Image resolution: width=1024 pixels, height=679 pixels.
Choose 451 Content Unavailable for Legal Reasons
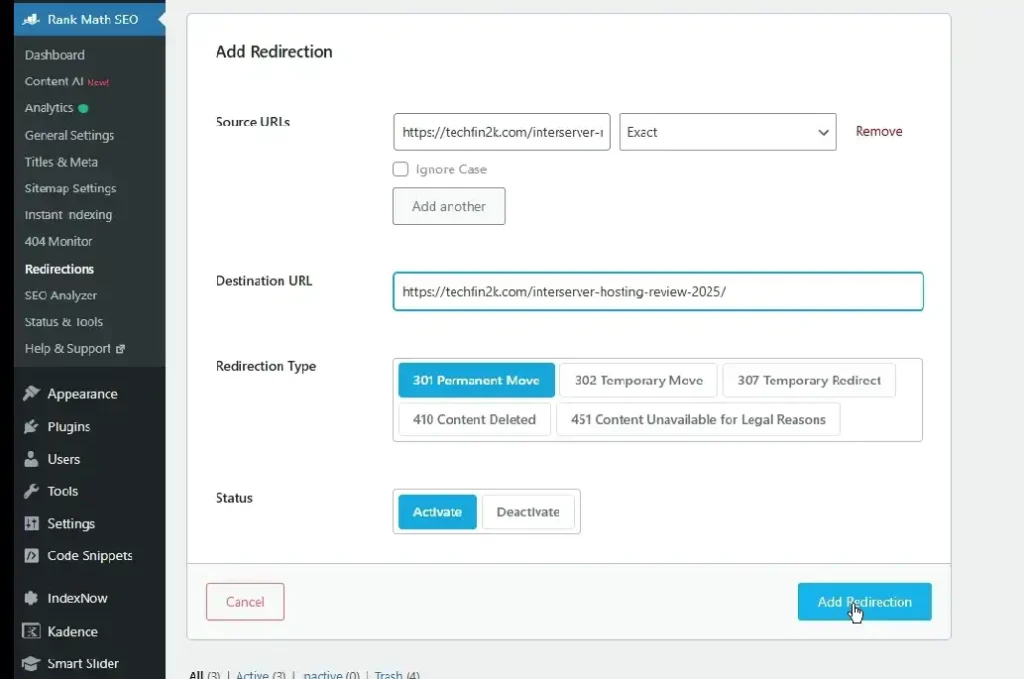698,419
